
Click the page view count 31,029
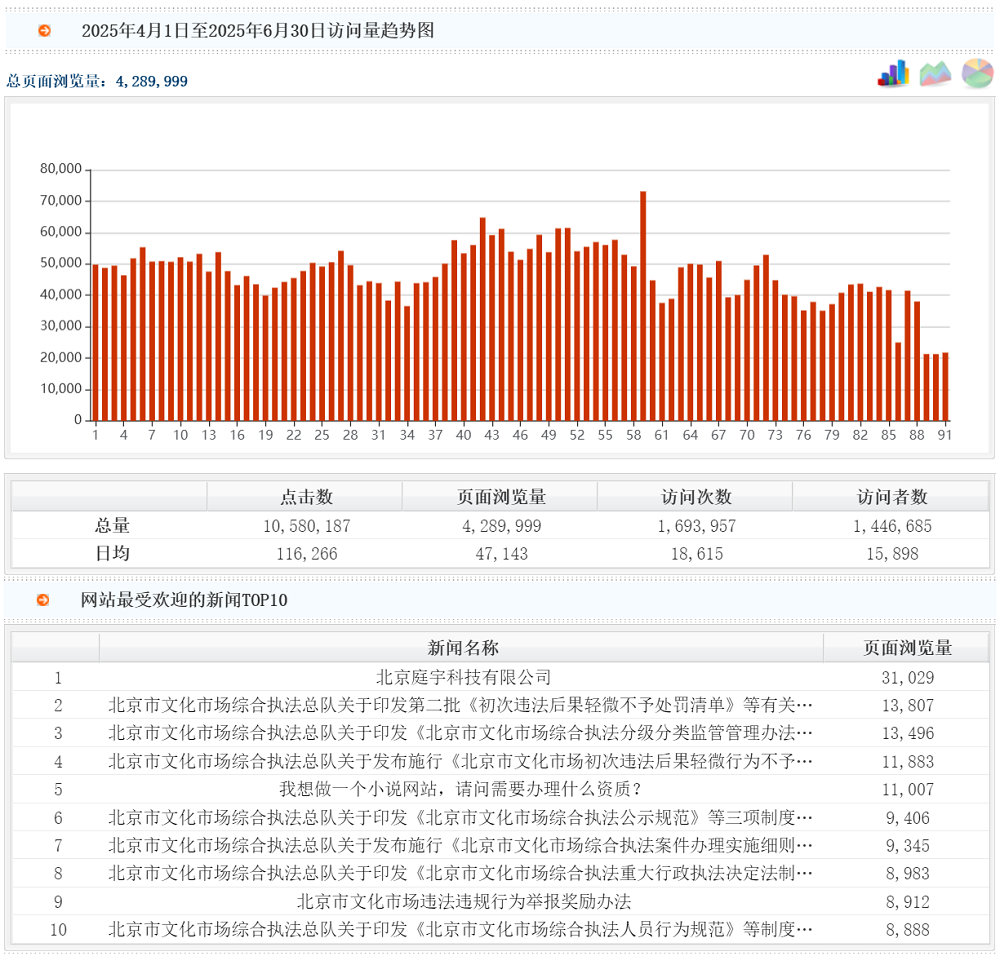point(908,678)
